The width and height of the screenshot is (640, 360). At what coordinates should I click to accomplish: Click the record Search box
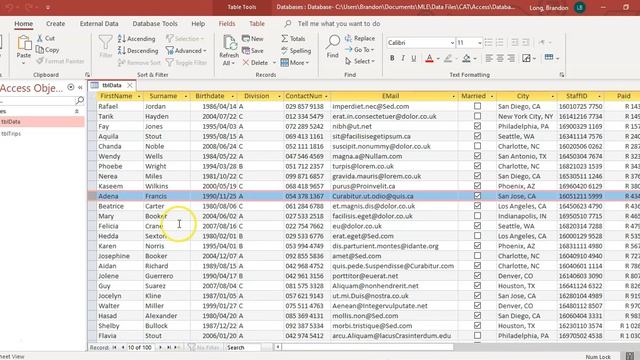244,347
